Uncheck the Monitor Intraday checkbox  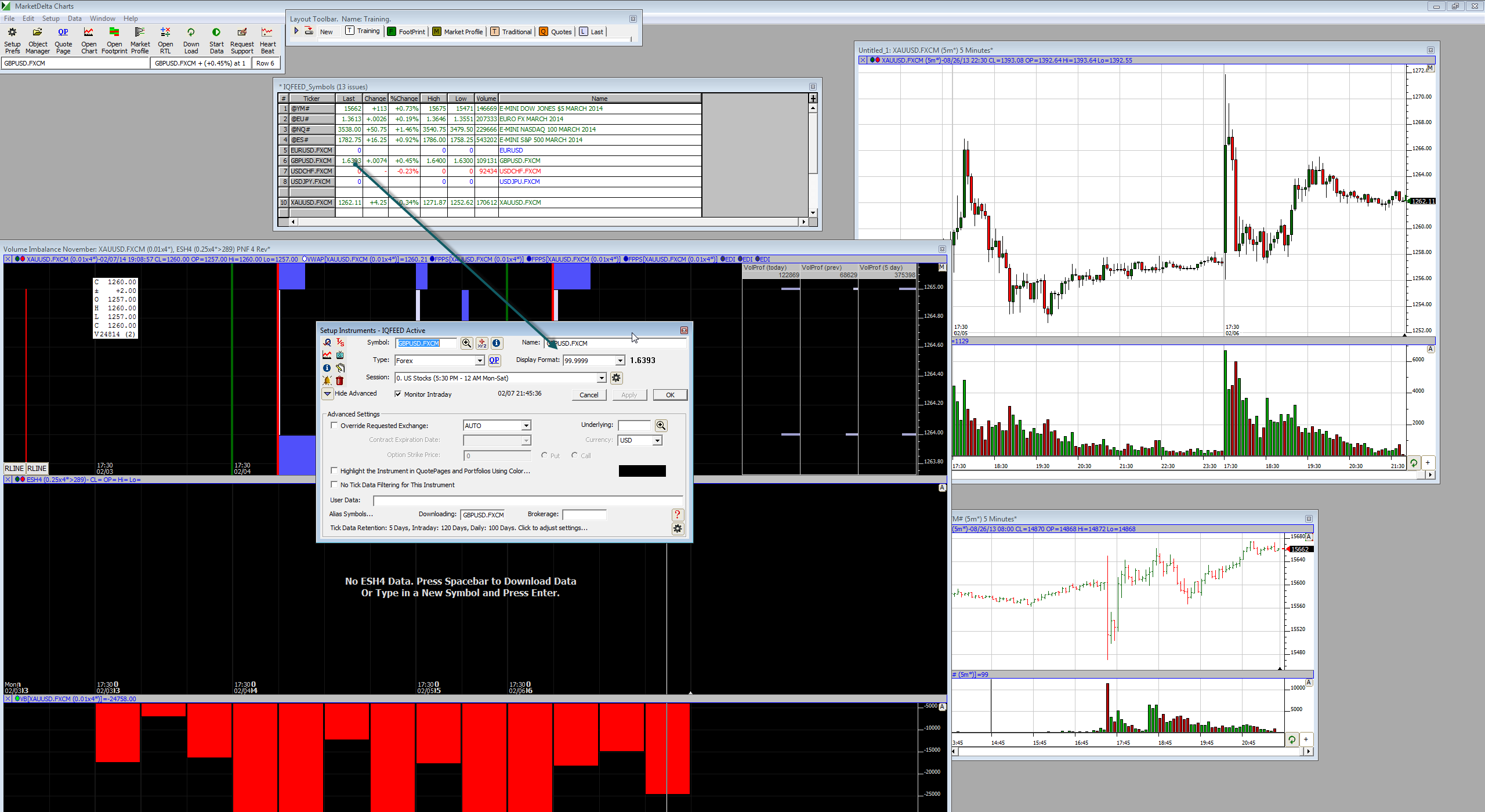[398, 394]
